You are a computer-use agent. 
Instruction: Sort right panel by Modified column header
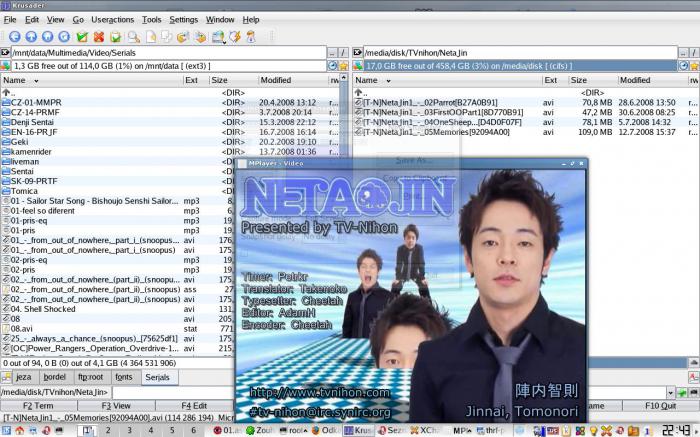[653, 80]
